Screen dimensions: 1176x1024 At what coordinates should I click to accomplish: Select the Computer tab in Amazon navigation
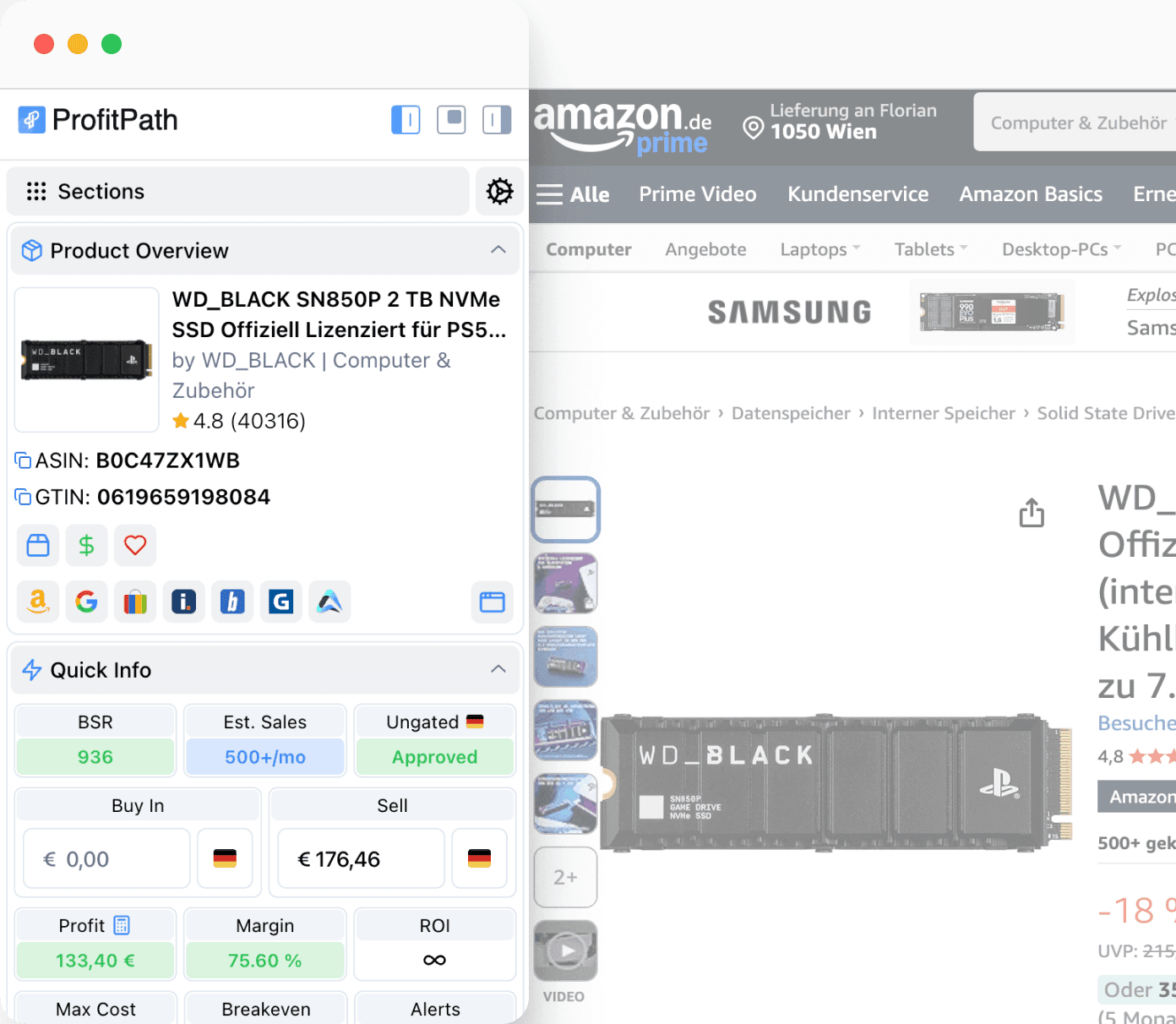tap(588, 249)
